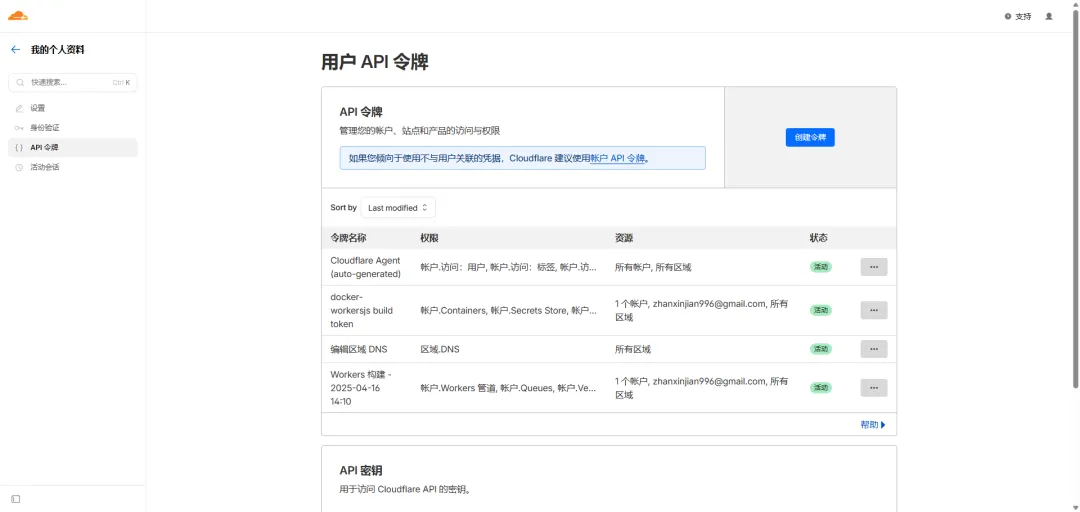Image resolution: width=1080 pixels, height=512 pixels.
Task: Click the page vertical scrollbar
Action: pos(1075,200)
